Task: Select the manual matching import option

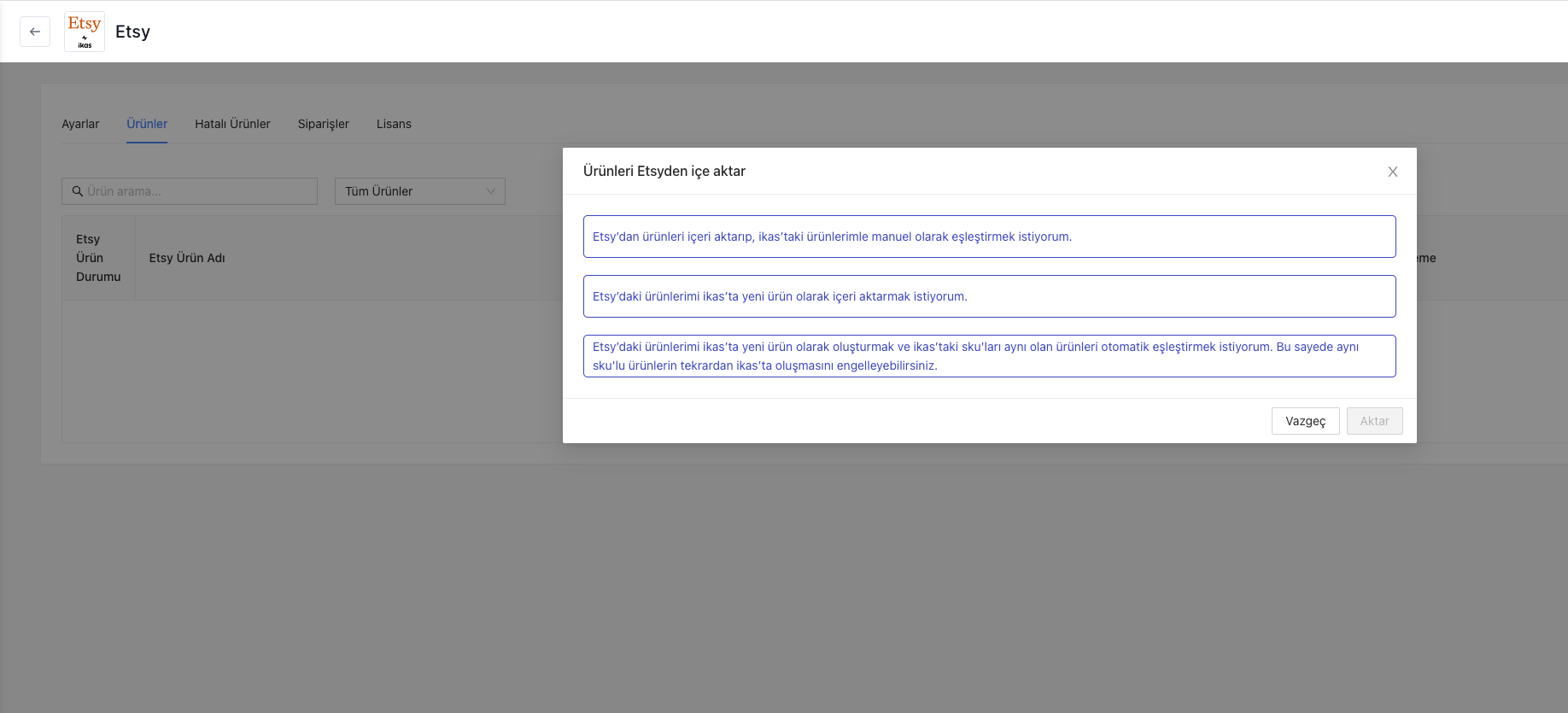Action: tap(990, 237)
